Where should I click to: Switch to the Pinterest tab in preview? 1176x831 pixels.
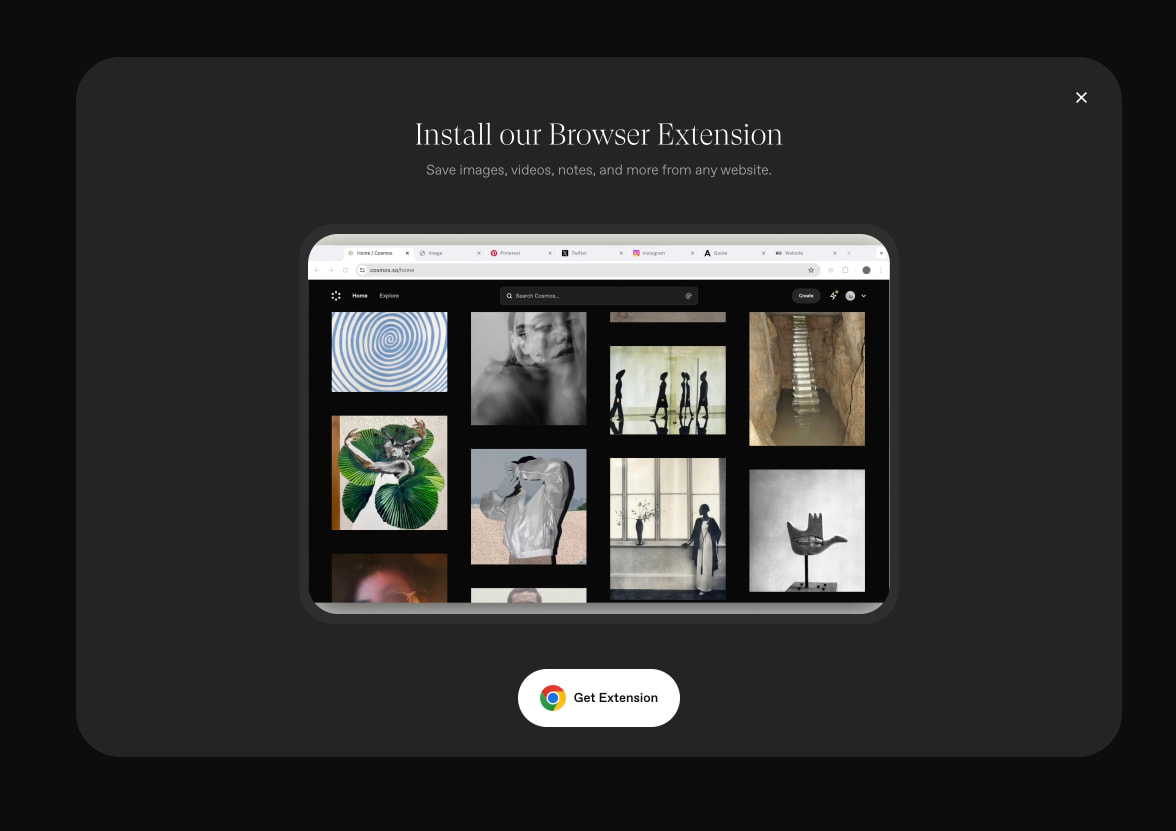tap(521, 253)
